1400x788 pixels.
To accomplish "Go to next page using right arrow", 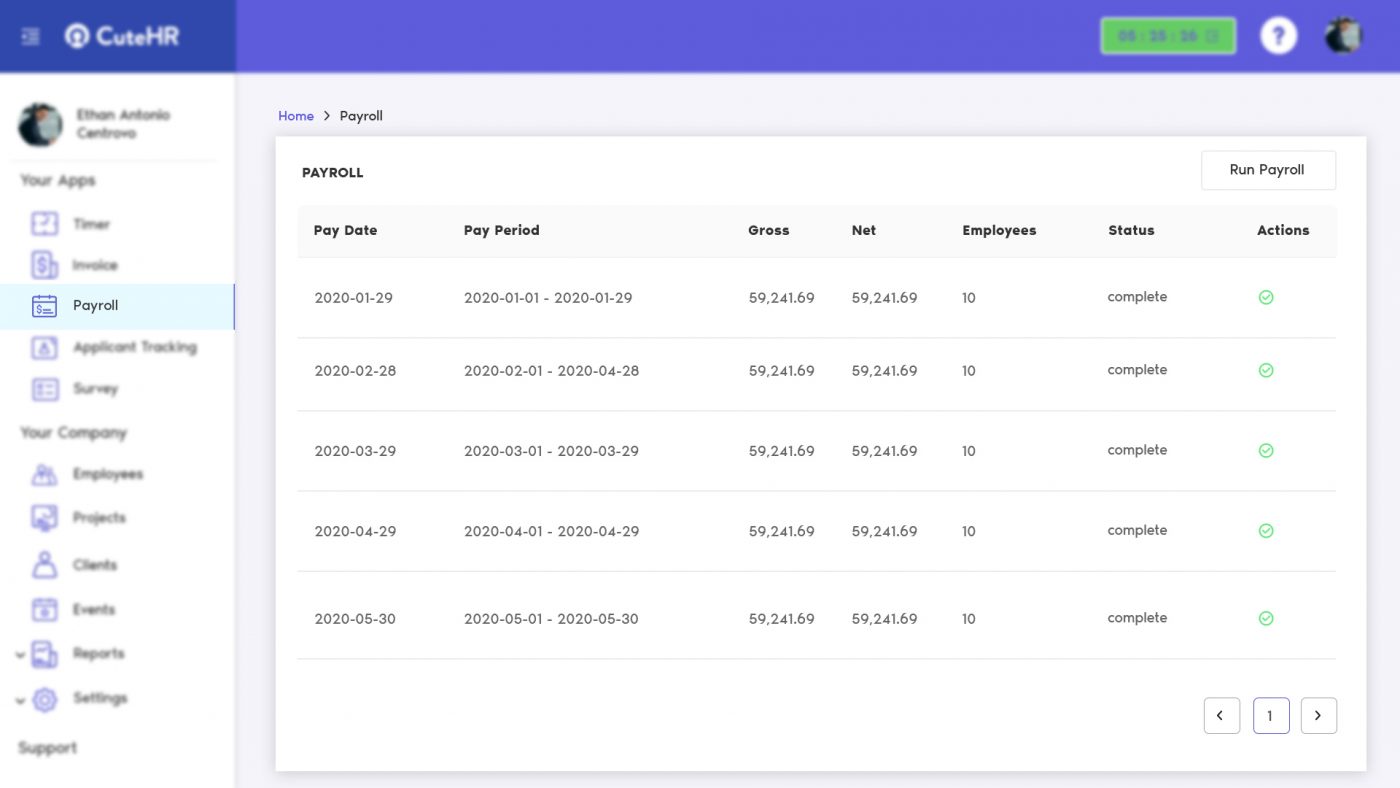I will [x=1318, y=716].
